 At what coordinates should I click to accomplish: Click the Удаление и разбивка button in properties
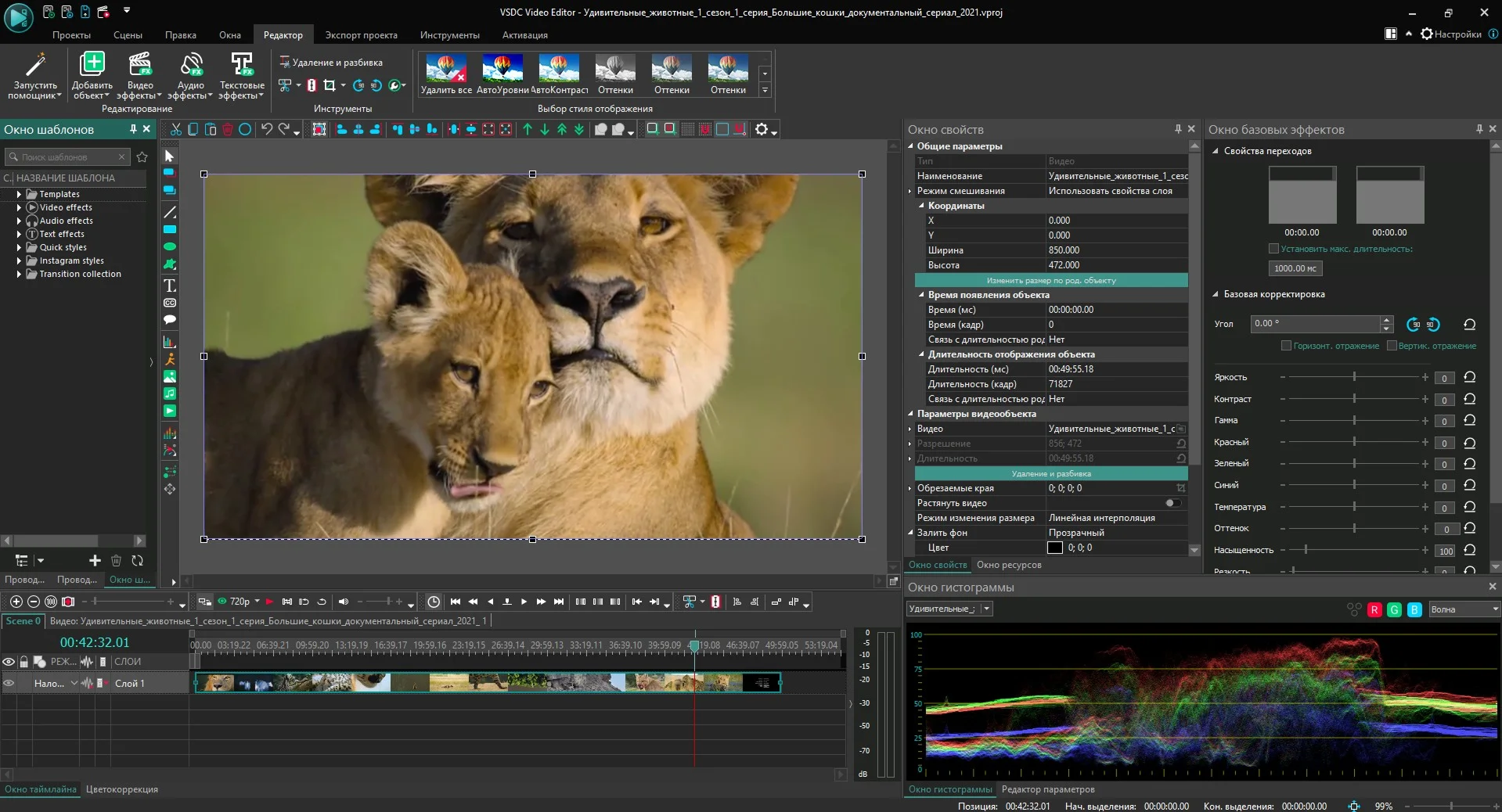(1051, 473)
